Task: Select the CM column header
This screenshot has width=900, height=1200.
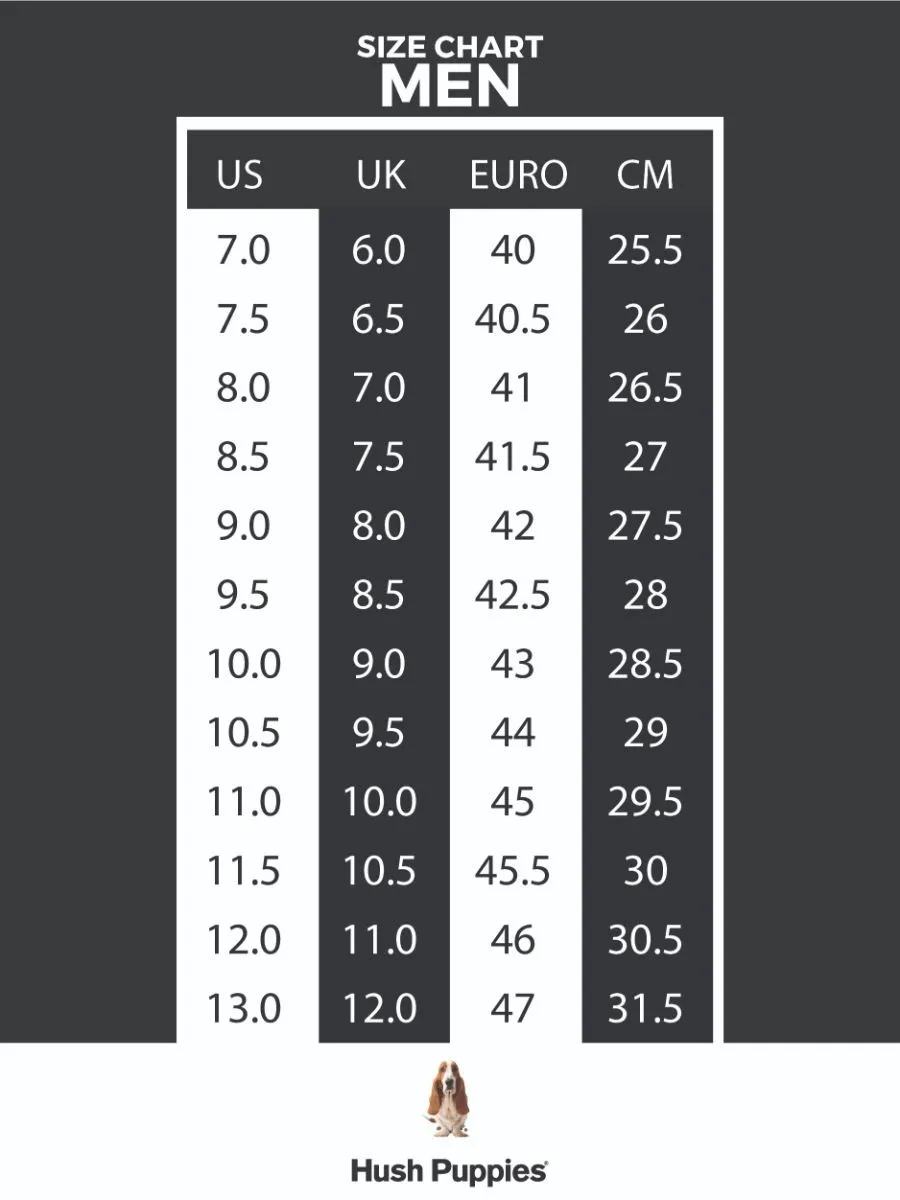Action: pos(645,175)
